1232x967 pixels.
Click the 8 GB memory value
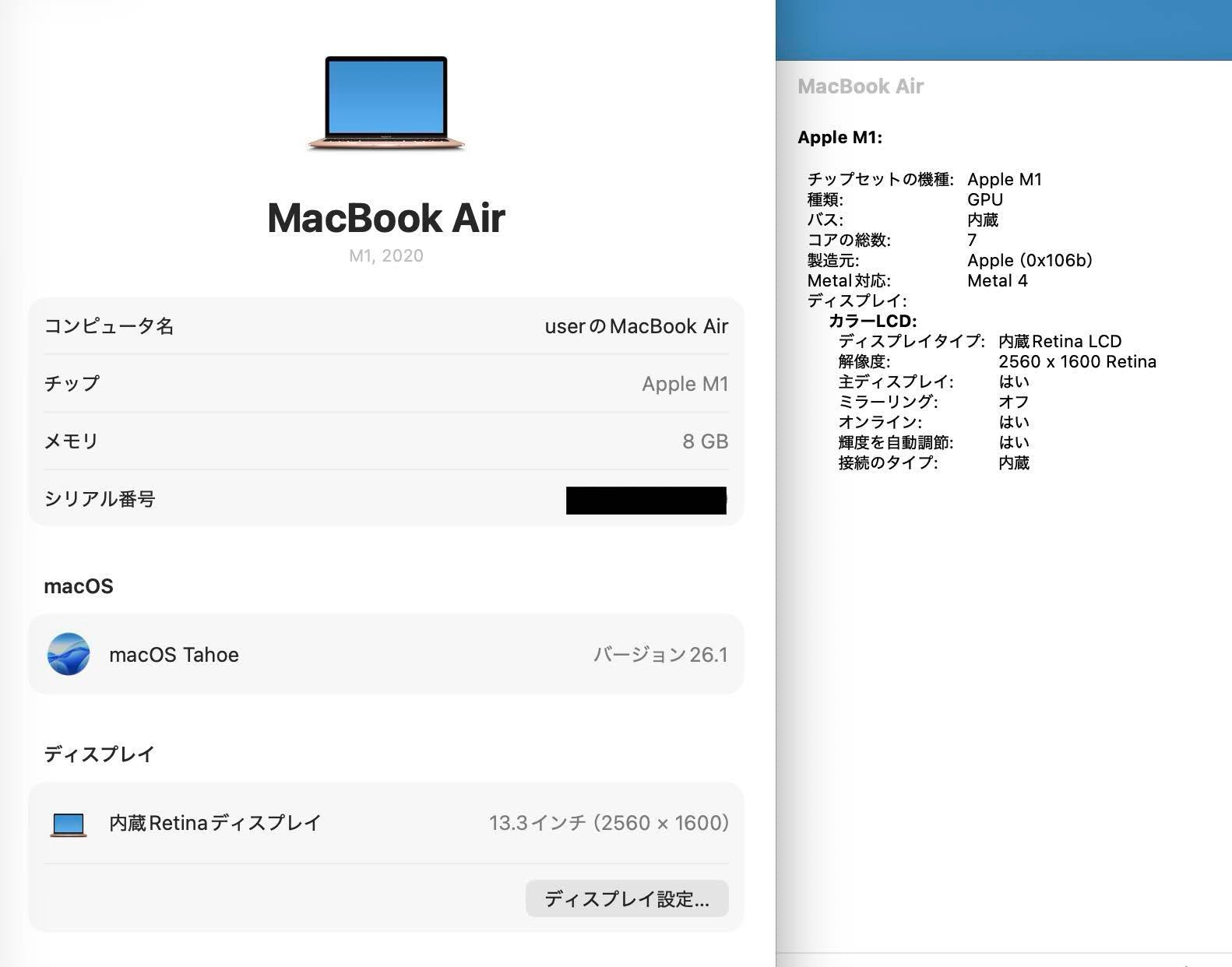[705, 441]
